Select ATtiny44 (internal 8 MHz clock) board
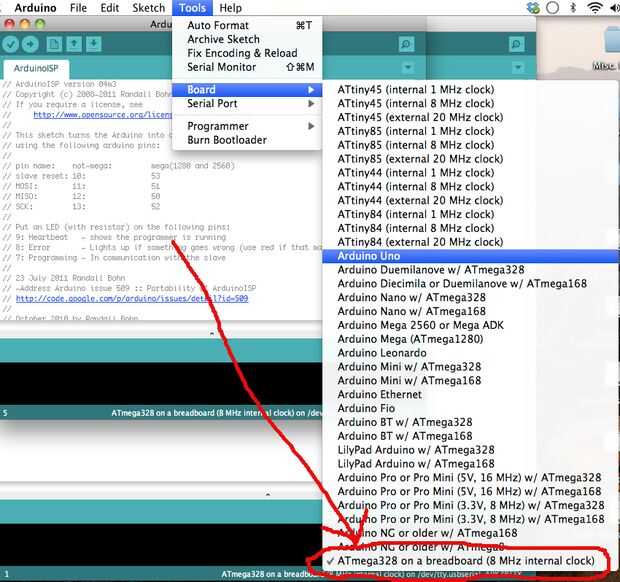 tap(471, 187)
